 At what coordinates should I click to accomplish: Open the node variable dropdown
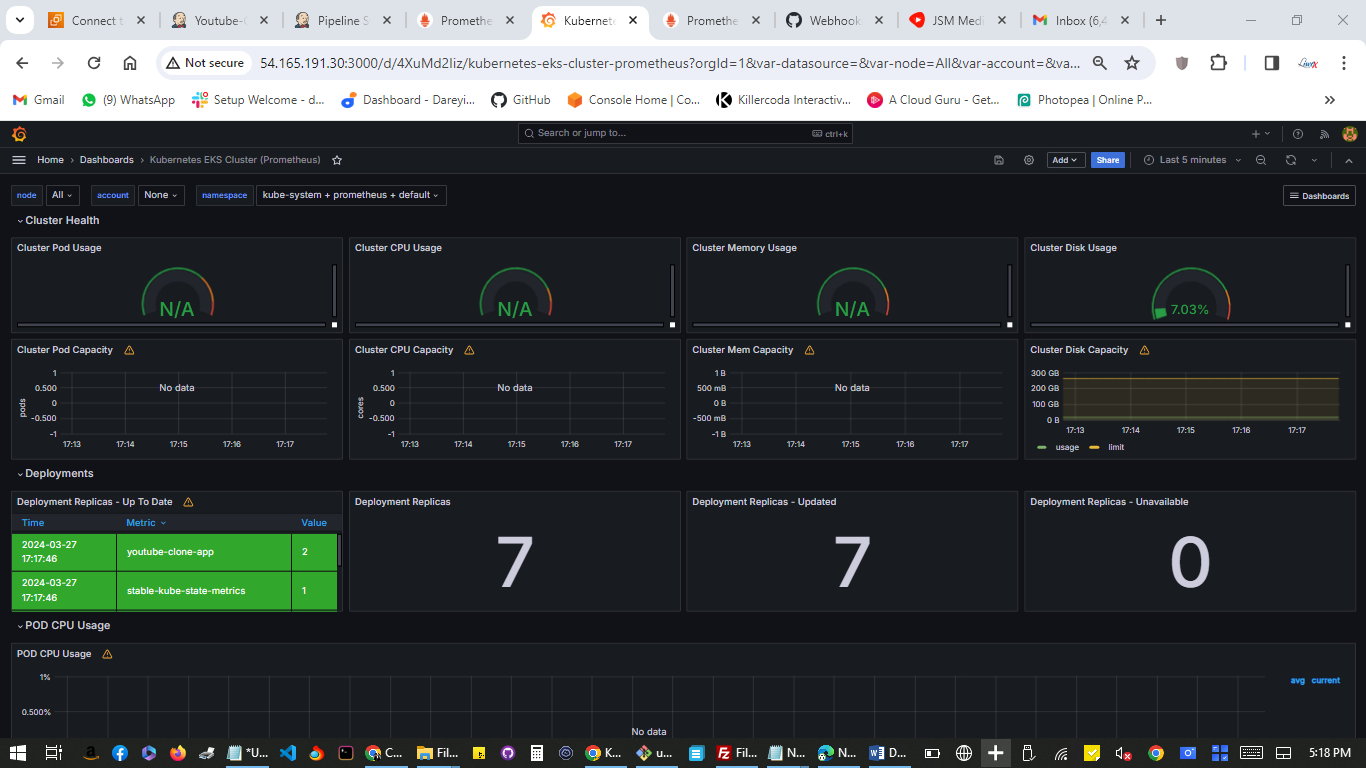[62, 195]
